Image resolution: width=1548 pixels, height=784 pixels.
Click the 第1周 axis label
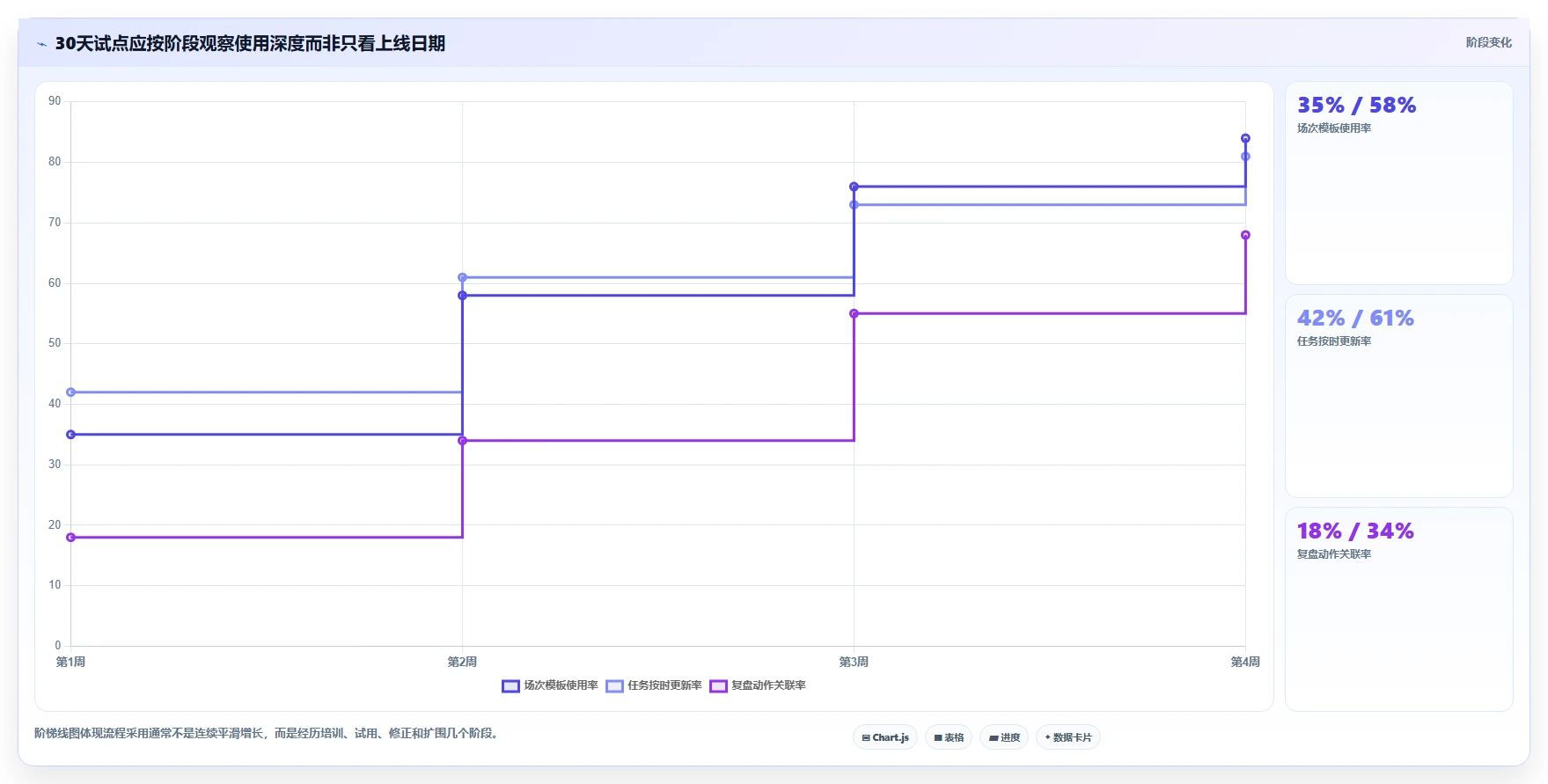pyautogui.click(x=70, y=662)
